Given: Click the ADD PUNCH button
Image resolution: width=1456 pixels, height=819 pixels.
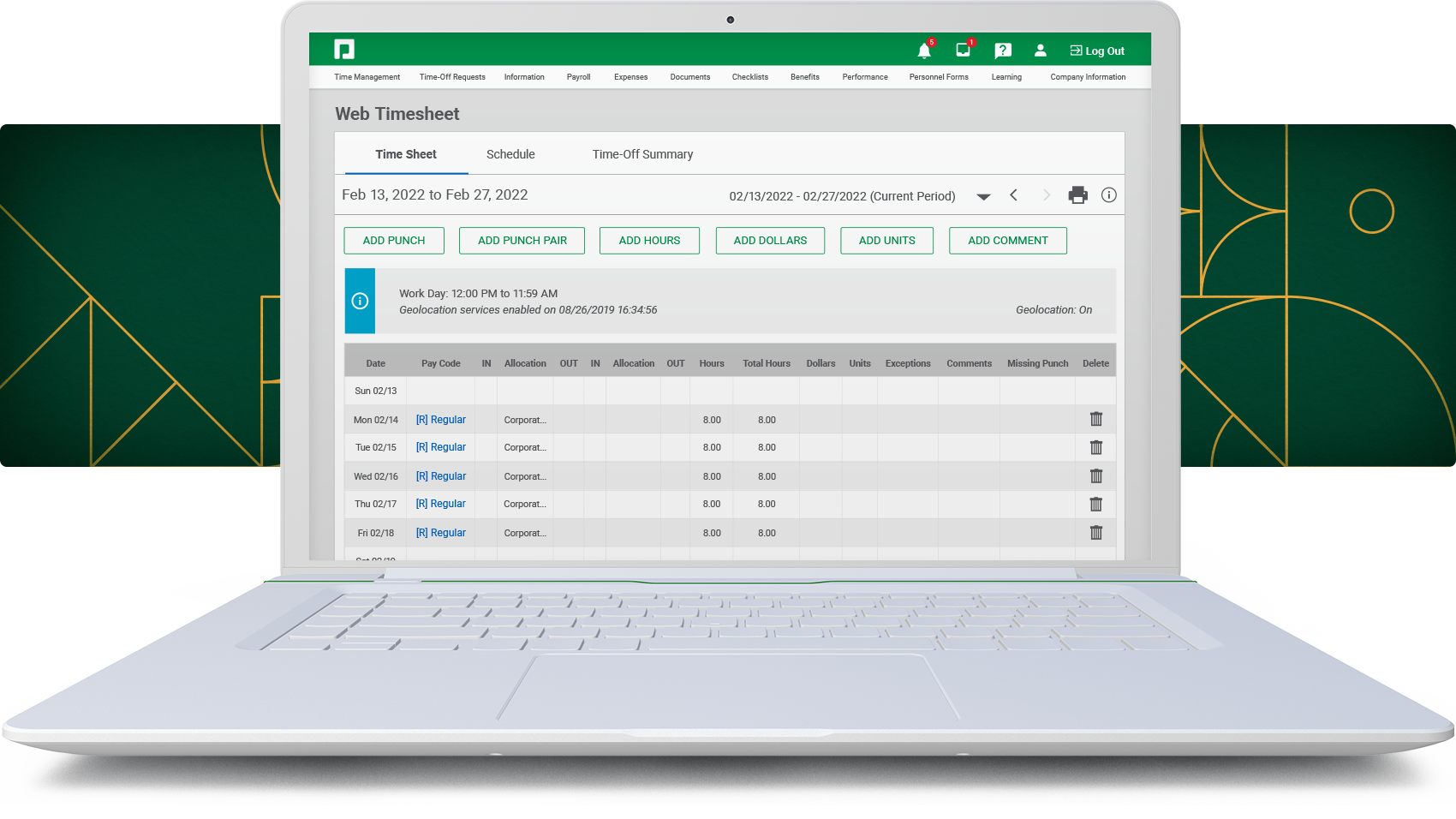Looking at the screenshot, I should [394, 241].
